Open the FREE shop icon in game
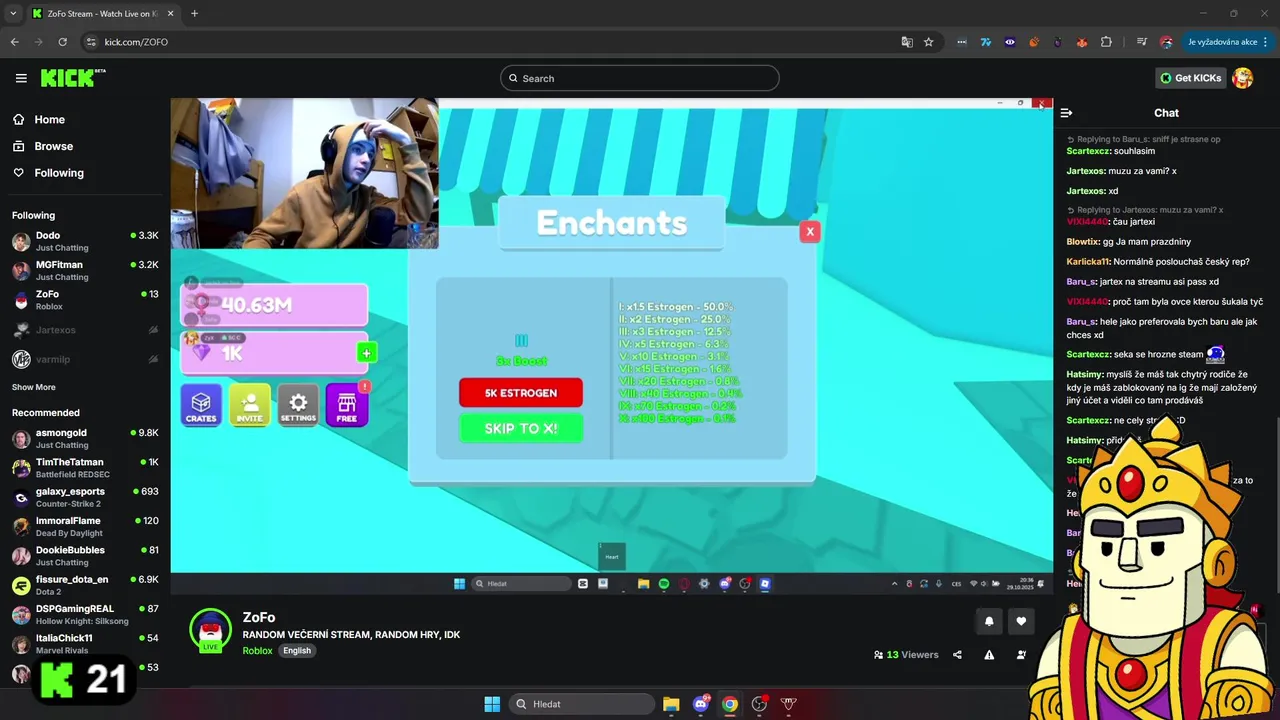Image resolution: width=1280 pixels, height=720 pixels. point(347,405)
